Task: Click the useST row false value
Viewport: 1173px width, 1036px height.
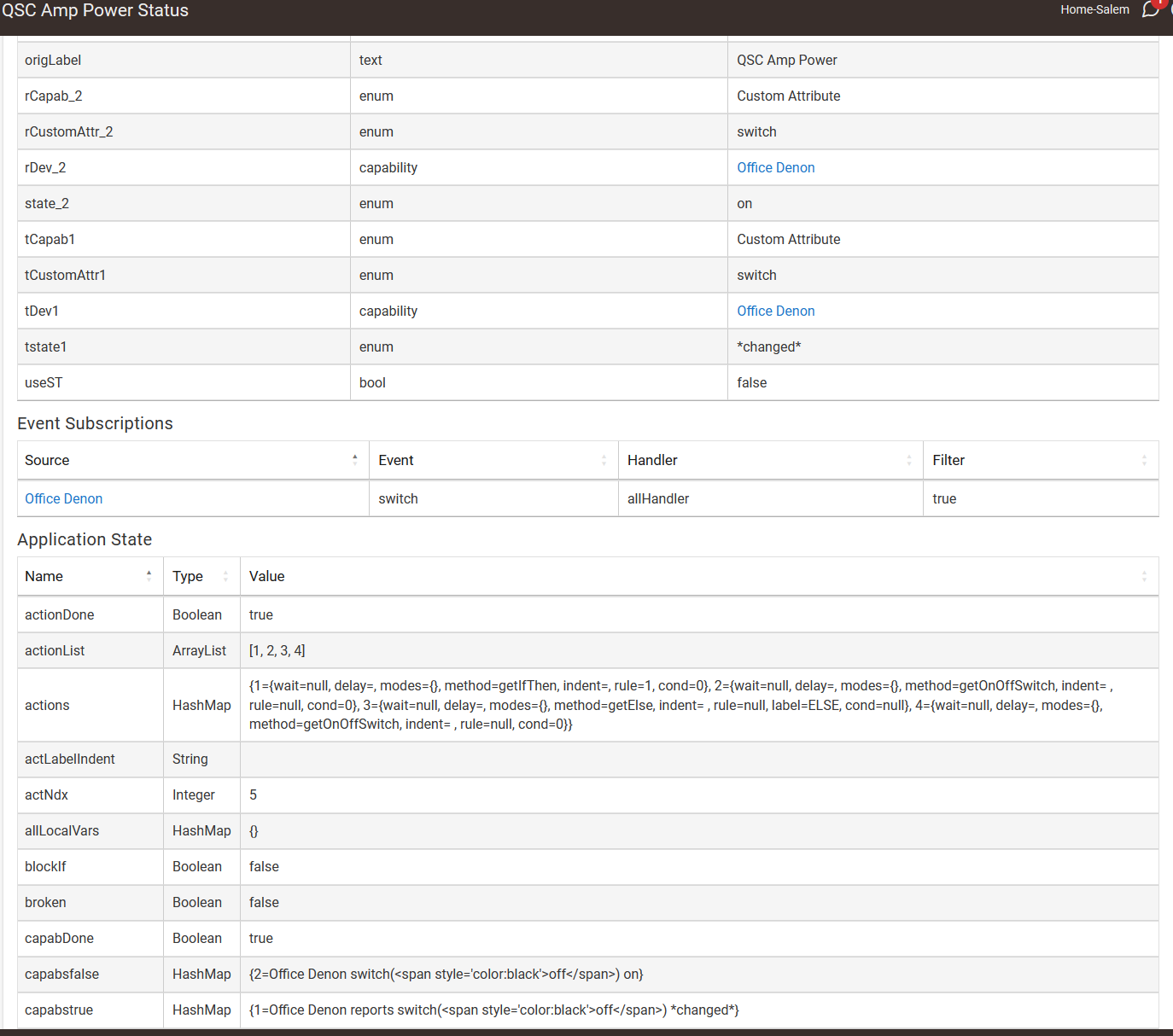Action: pos(751,383)
